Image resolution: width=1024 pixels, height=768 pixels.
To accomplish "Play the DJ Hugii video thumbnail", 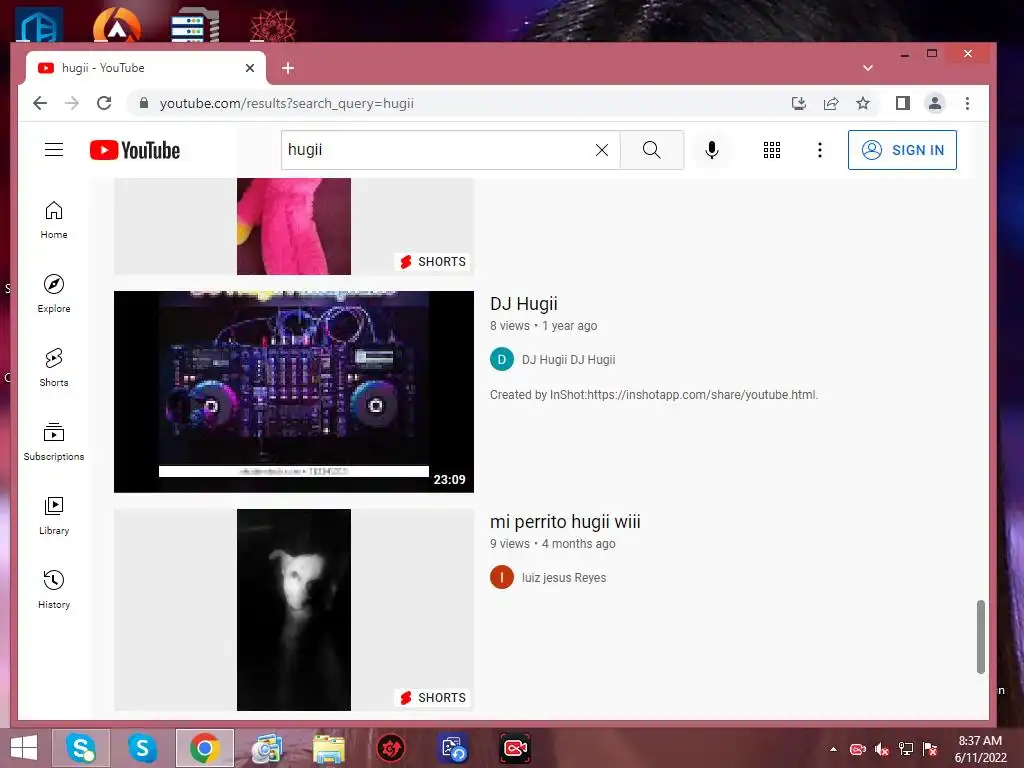I will tap(294, 392).
